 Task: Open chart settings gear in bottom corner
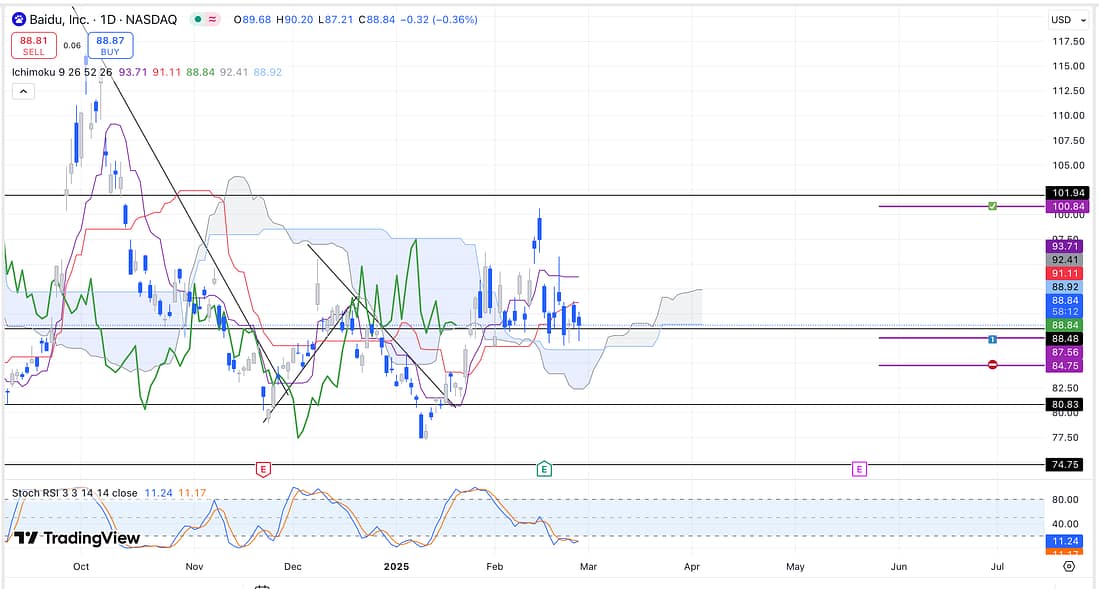pyautogui.click(x=1069, y=566)
